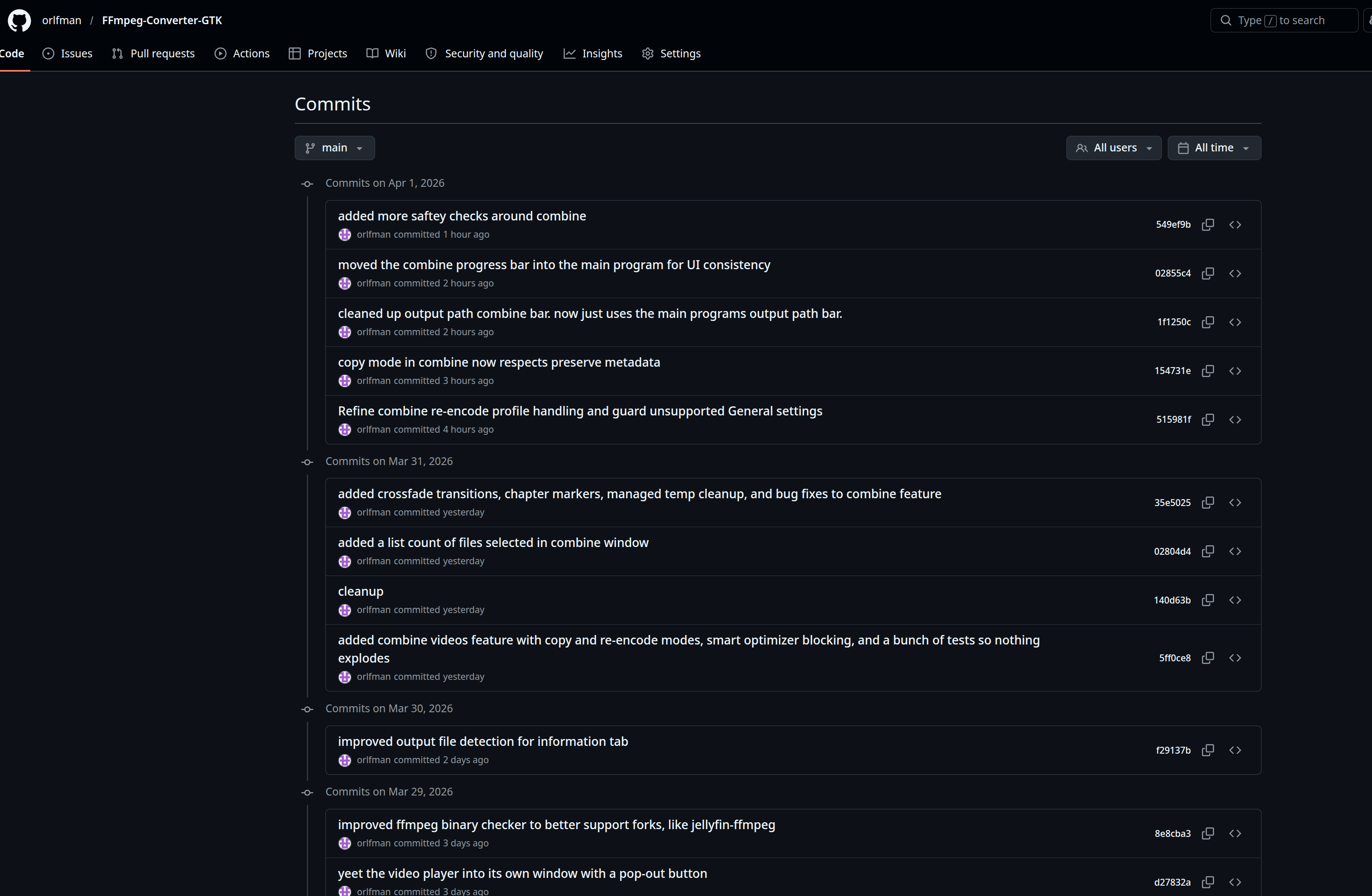Browse repository at commit 02855c4
The height and width of the screenshot is (896, 1372).
1235,273
